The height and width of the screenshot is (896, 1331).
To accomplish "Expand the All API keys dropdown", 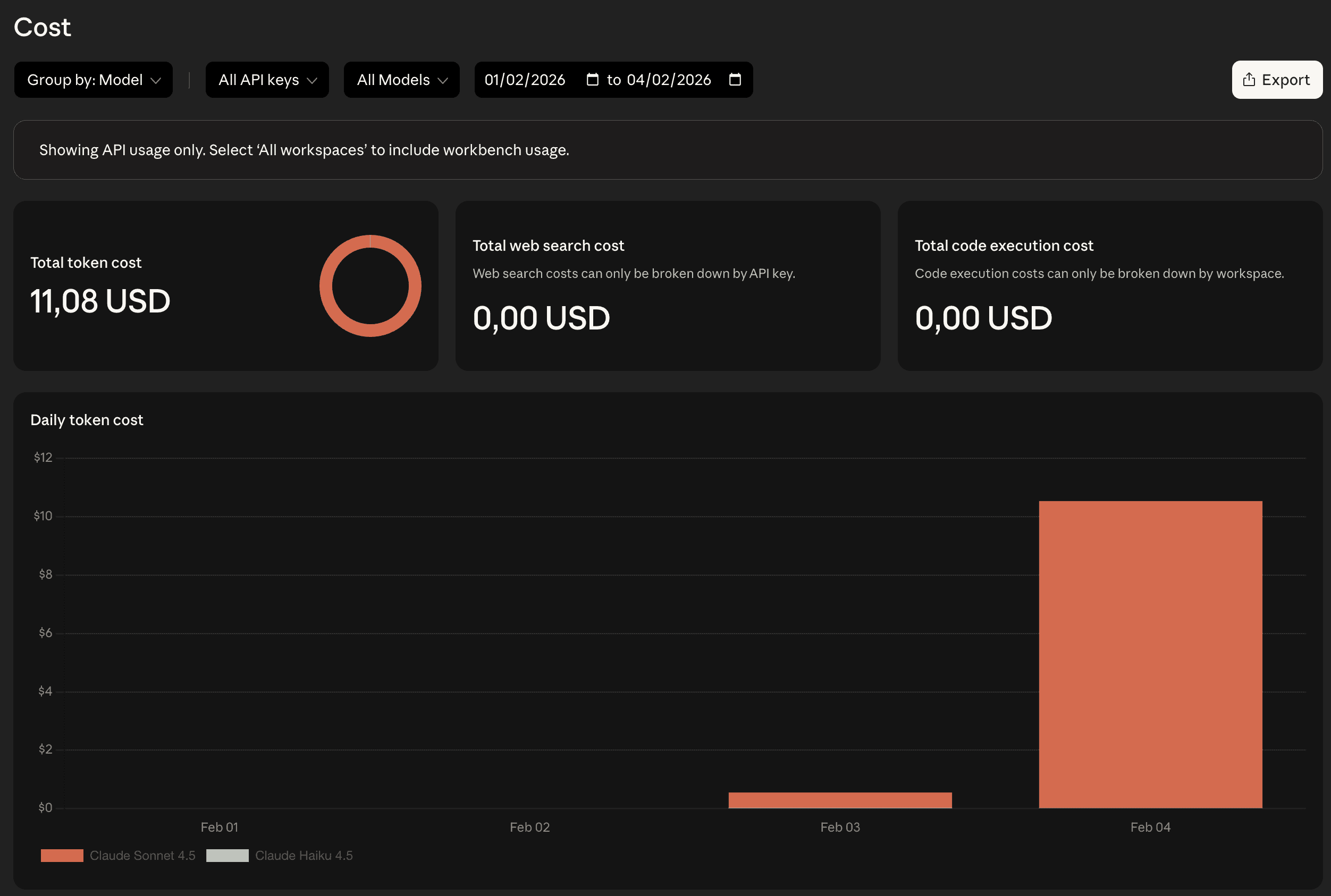I will click(x=267, y=80).
